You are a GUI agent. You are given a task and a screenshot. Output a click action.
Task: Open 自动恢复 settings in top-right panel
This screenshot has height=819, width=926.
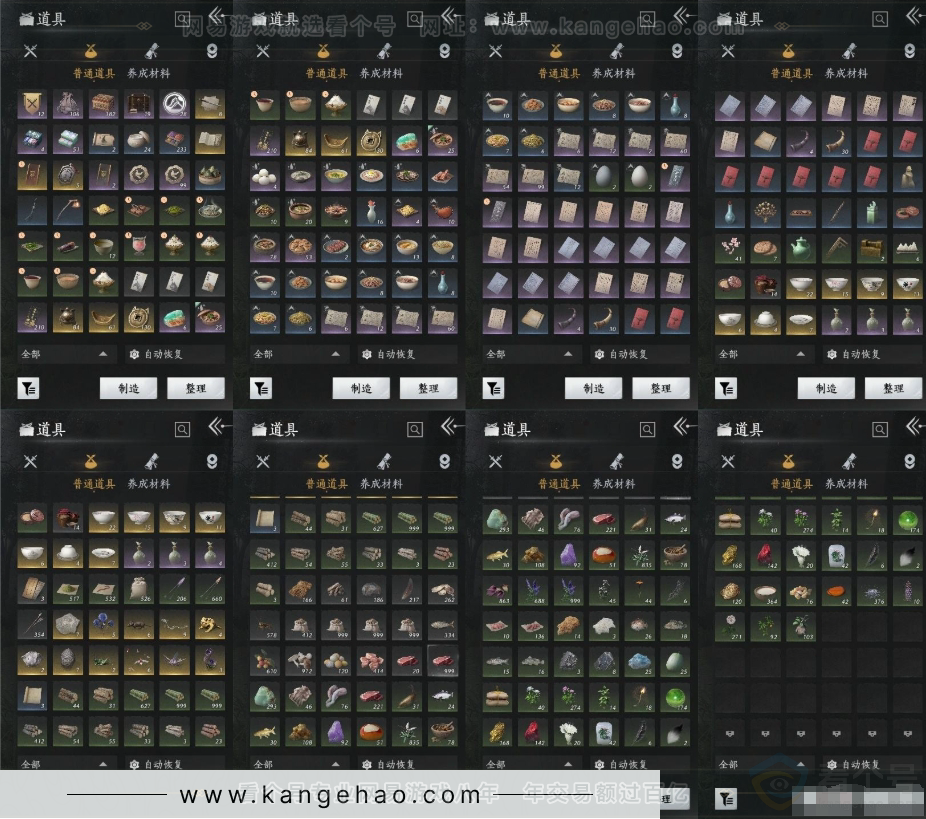pyautogui.click(x=854, y=354)
